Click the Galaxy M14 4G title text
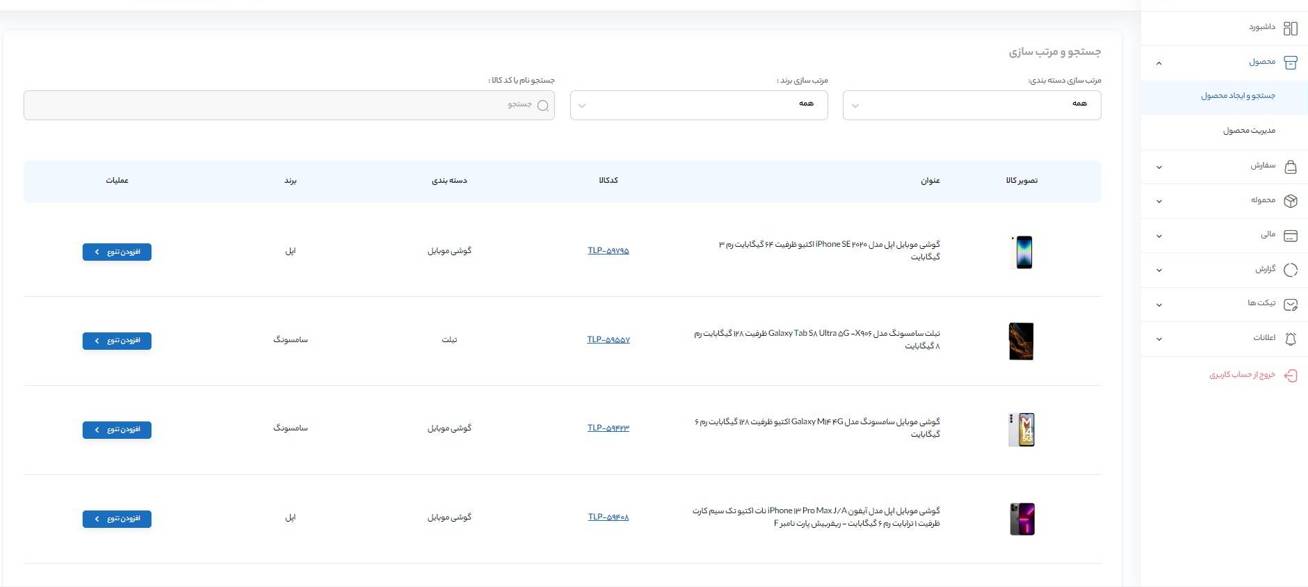This screenshot has width=1308, height=587. [817, 428]
